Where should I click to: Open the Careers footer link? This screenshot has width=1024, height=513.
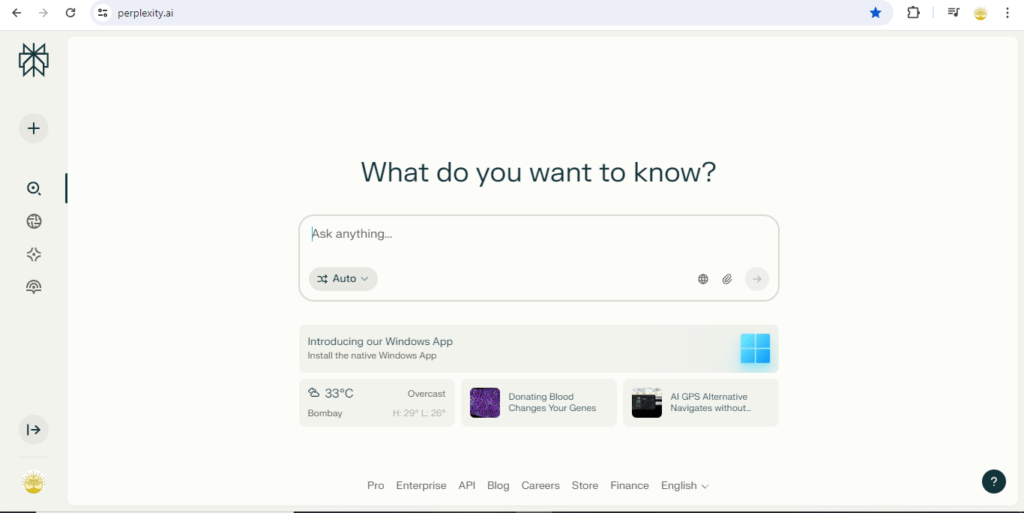pyautogui.click(x=540, y=486)
